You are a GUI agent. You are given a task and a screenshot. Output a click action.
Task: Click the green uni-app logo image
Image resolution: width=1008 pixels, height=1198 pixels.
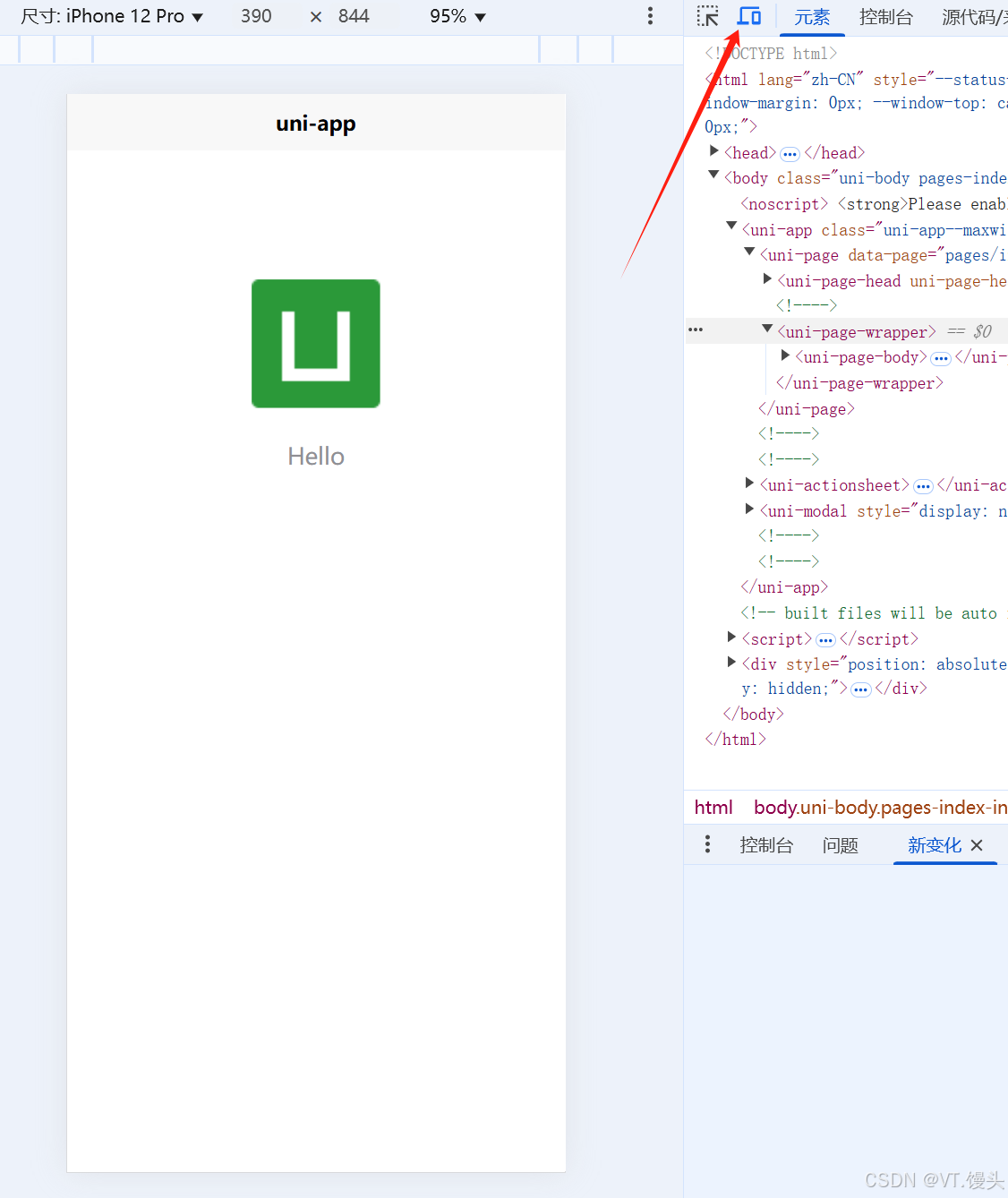coord(316,344)
